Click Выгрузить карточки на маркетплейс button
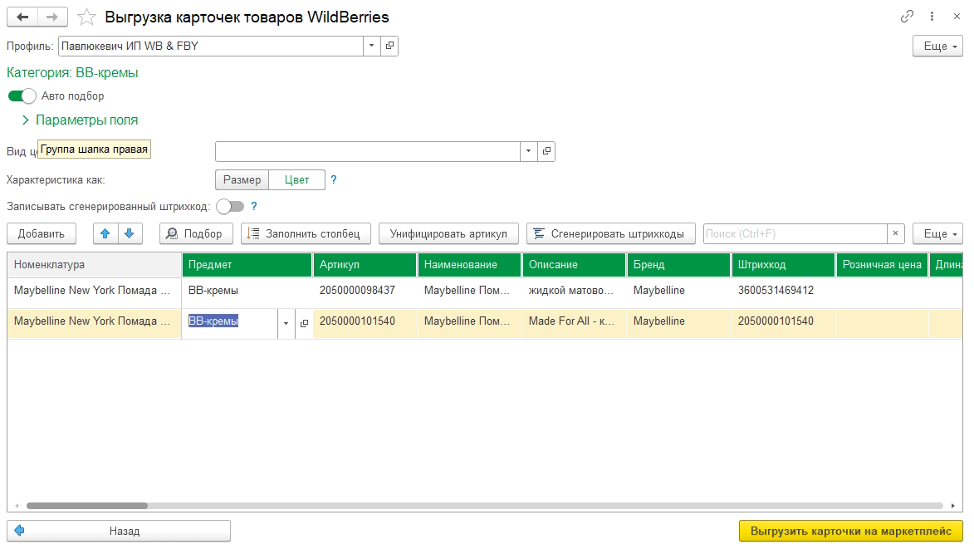This screenshot has width=974, height=550. [850, 531]
